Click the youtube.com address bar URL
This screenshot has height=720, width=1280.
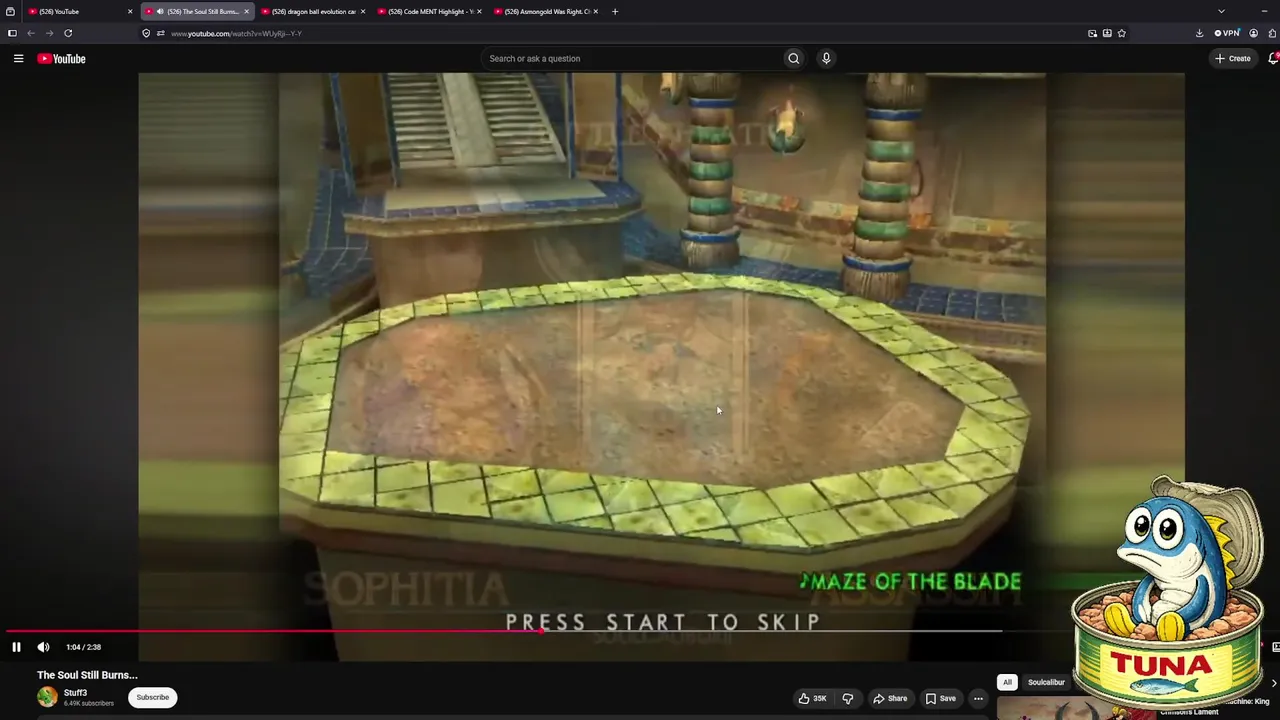tap(236, 33)
